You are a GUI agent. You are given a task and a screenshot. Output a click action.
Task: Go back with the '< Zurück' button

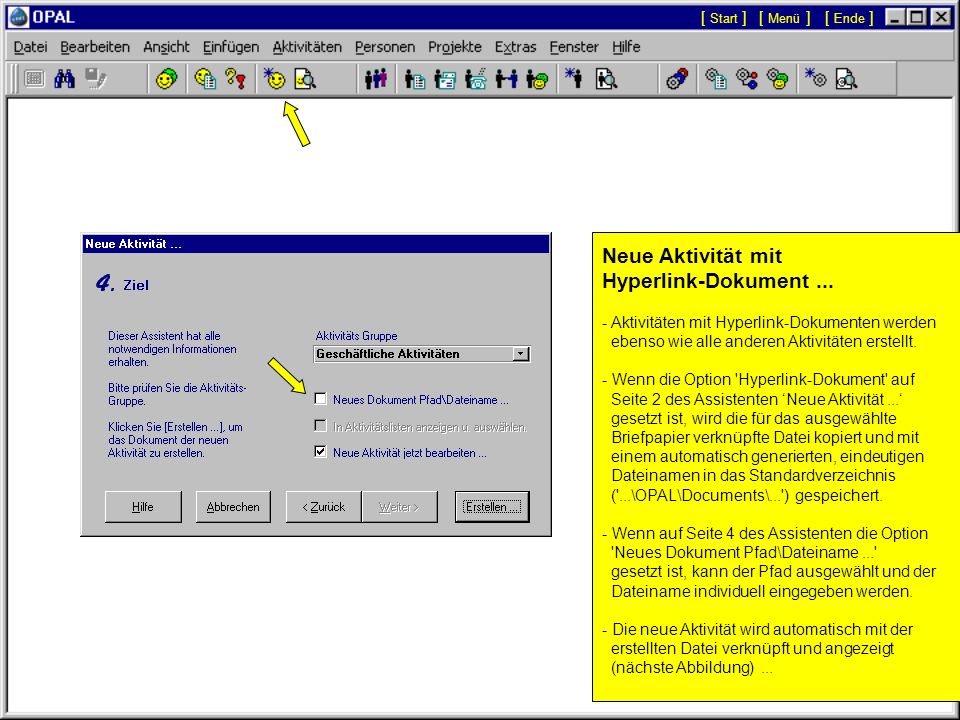[323, 507]
